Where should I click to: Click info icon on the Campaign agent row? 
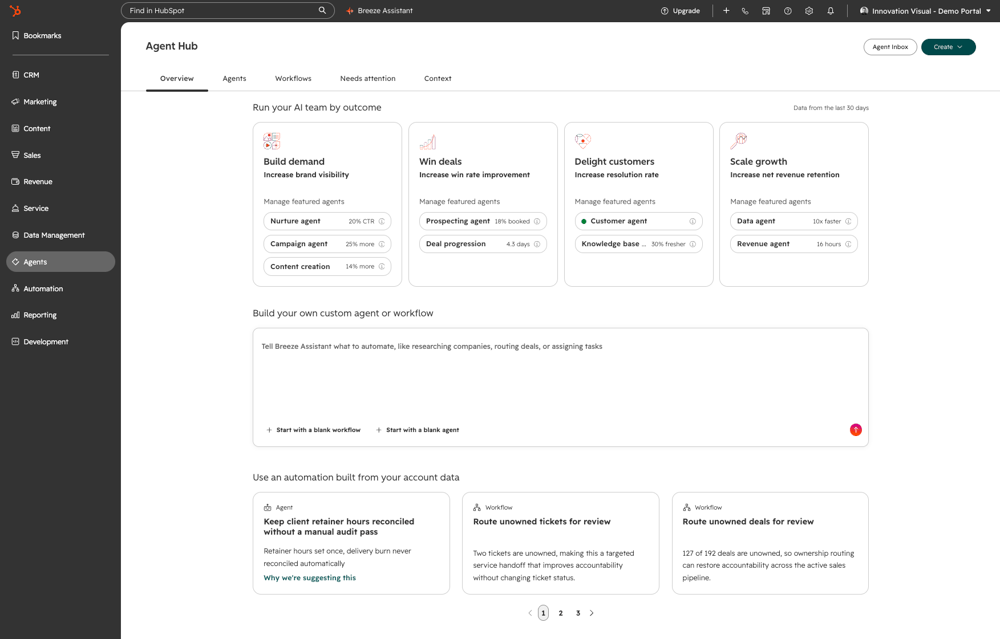381,244
